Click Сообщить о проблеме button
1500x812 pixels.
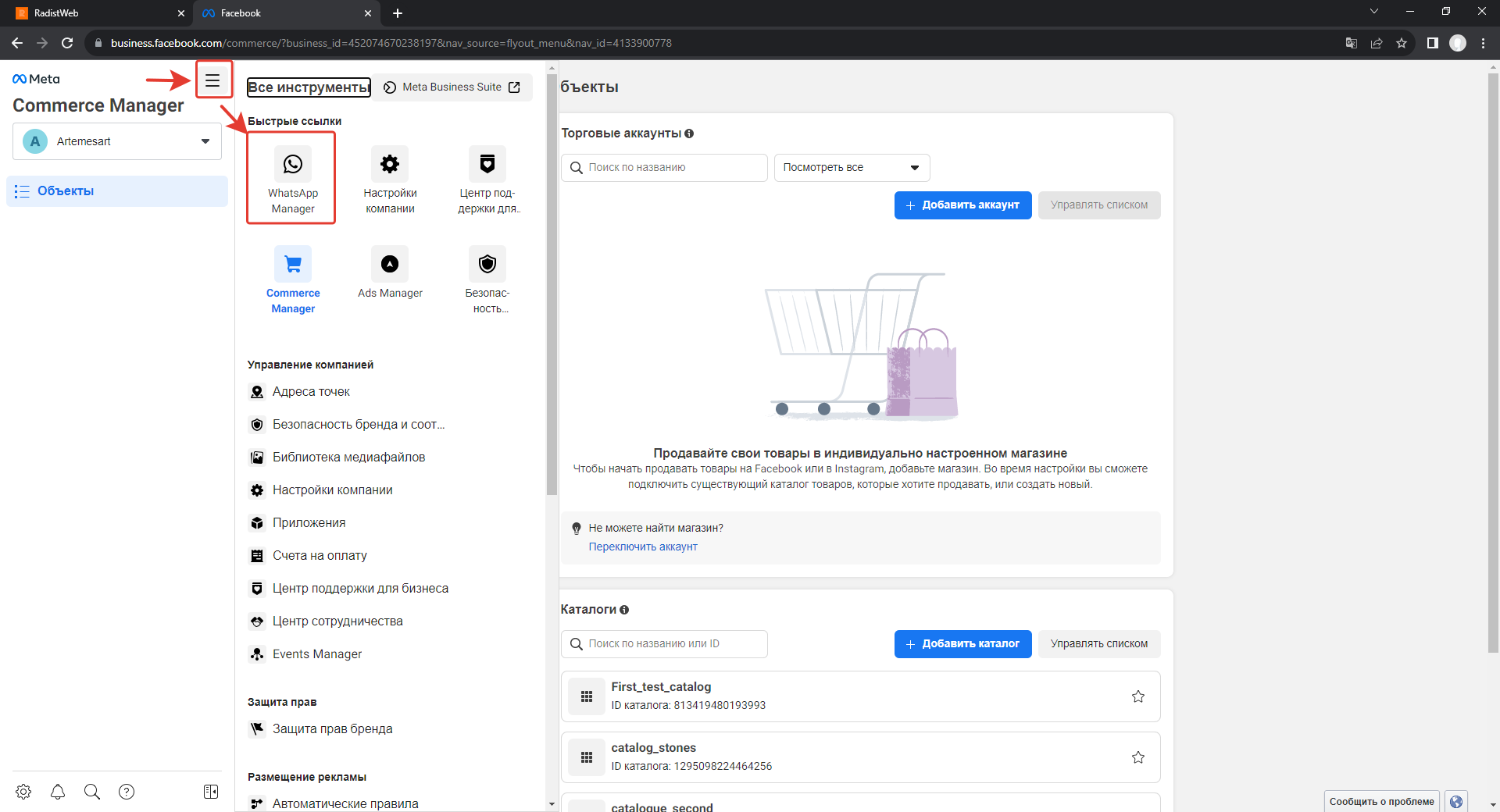click(1381, 802)
